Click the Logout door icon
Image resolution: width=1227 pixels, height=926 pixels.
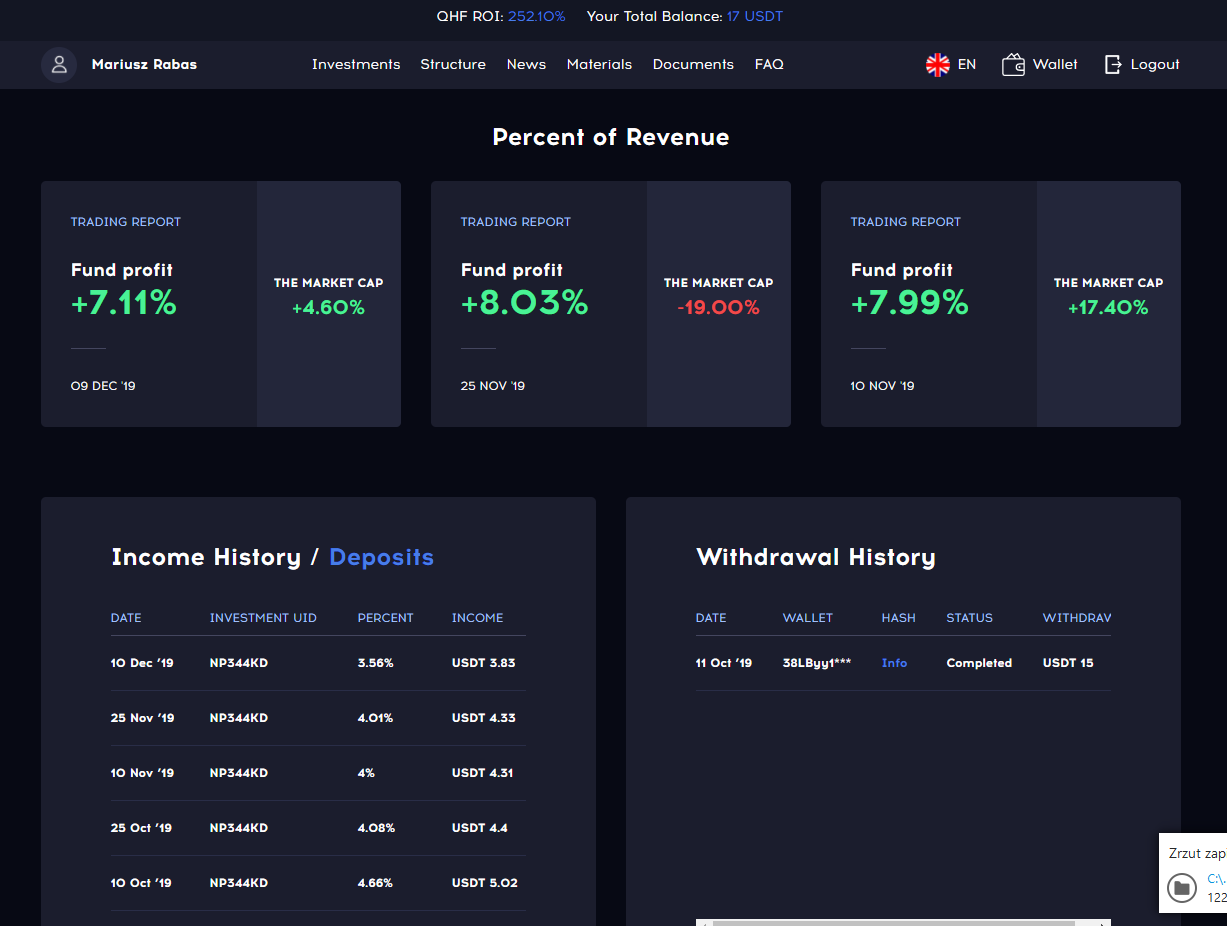coord(1113,65)
